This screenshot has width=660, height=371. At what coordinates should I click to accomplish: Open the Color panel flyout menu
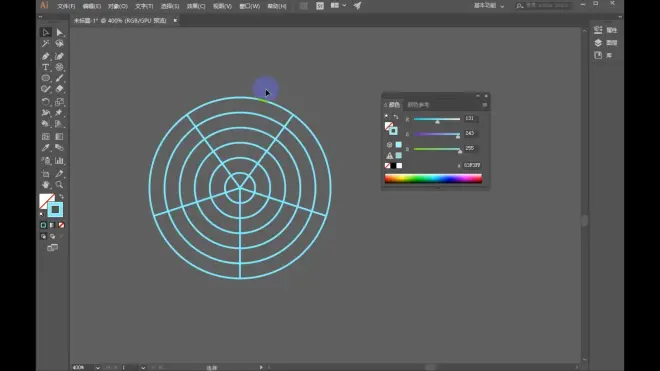click(x=484, y=105)
